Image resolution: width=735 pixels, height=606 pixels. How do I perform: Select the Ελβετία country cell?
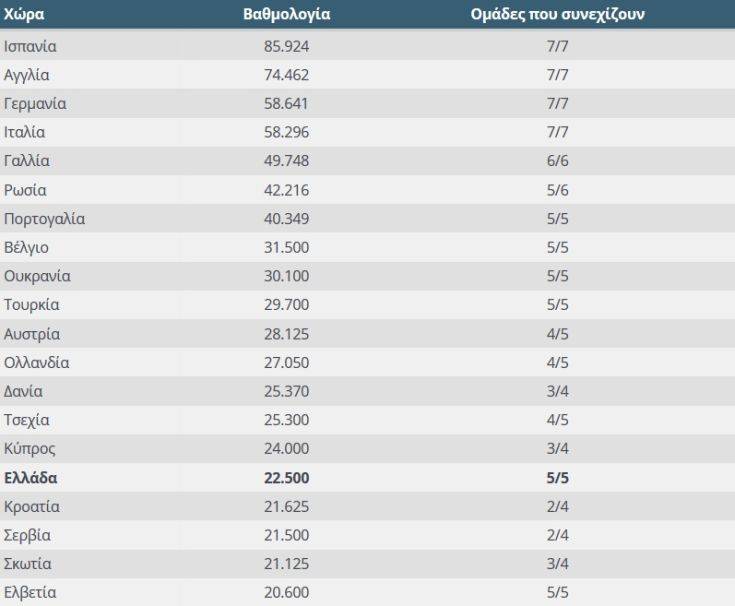coord(30,592)
